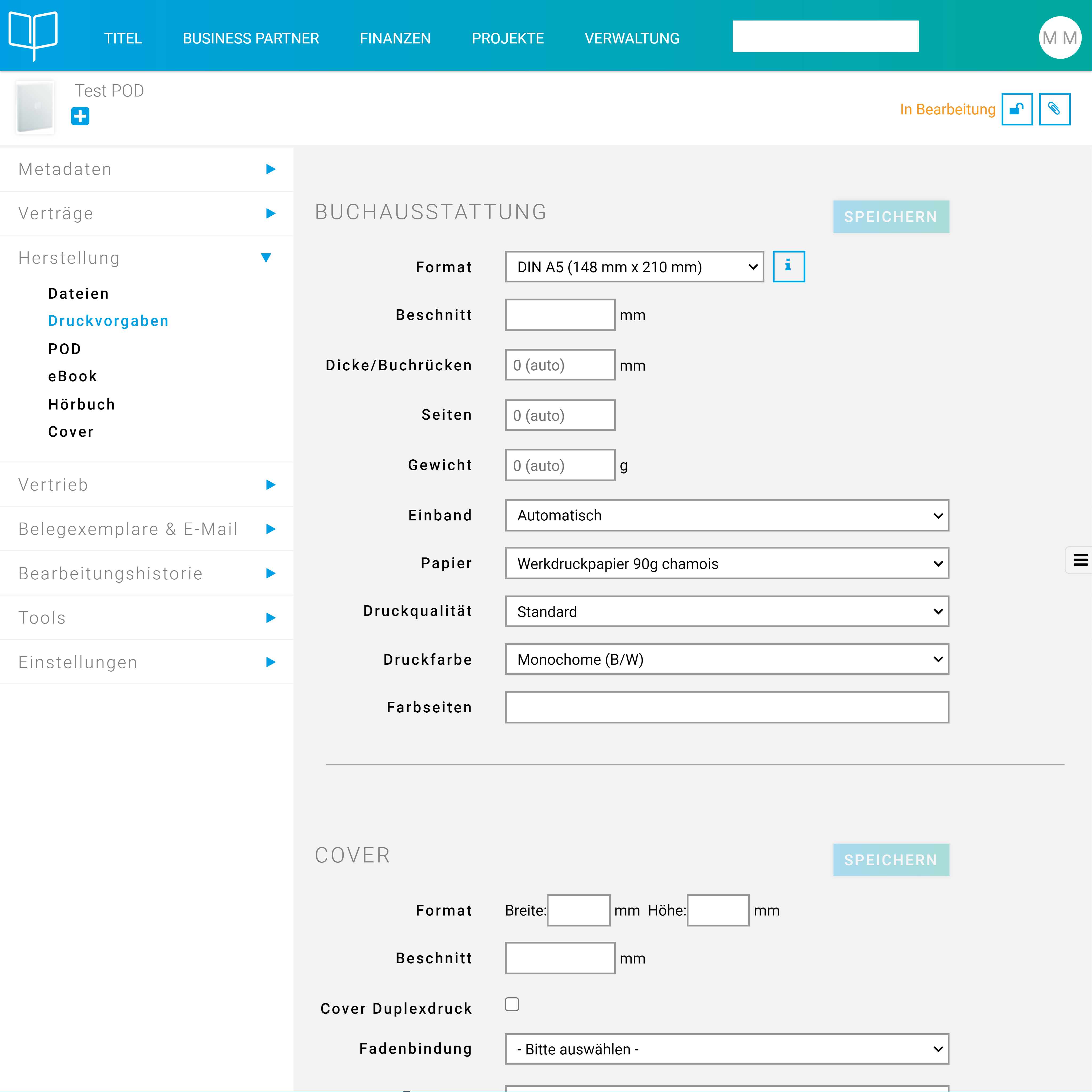Open the Fadenbindung dropdown
The width and height of the screenshot is (1092, 1092).
point(726,1049)
